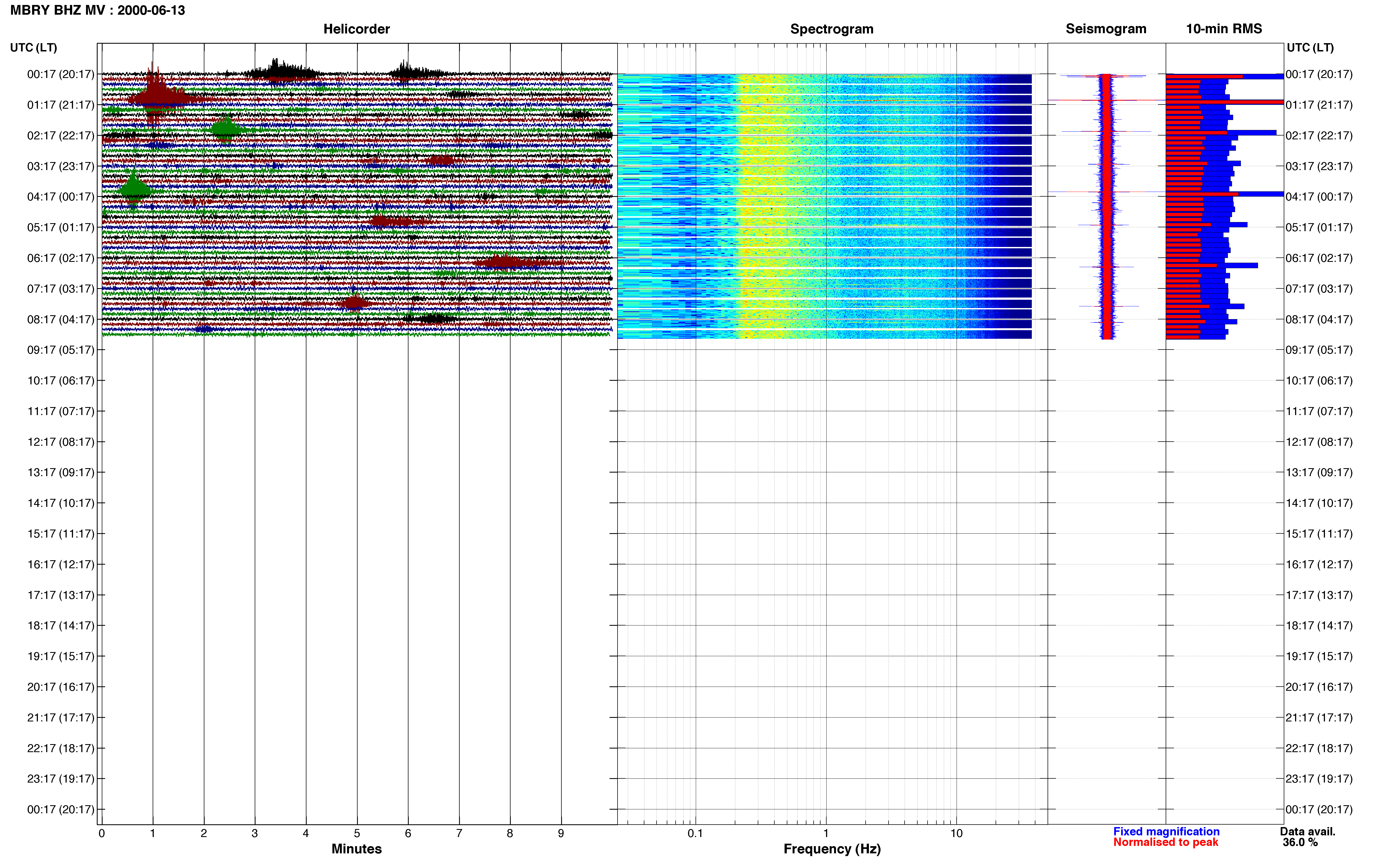This screenshot has height=868, width=1388.
Task: Click RMS-side time label 15:17 (11:17)
Action: pyautogui.click(x=1319, y=534)
